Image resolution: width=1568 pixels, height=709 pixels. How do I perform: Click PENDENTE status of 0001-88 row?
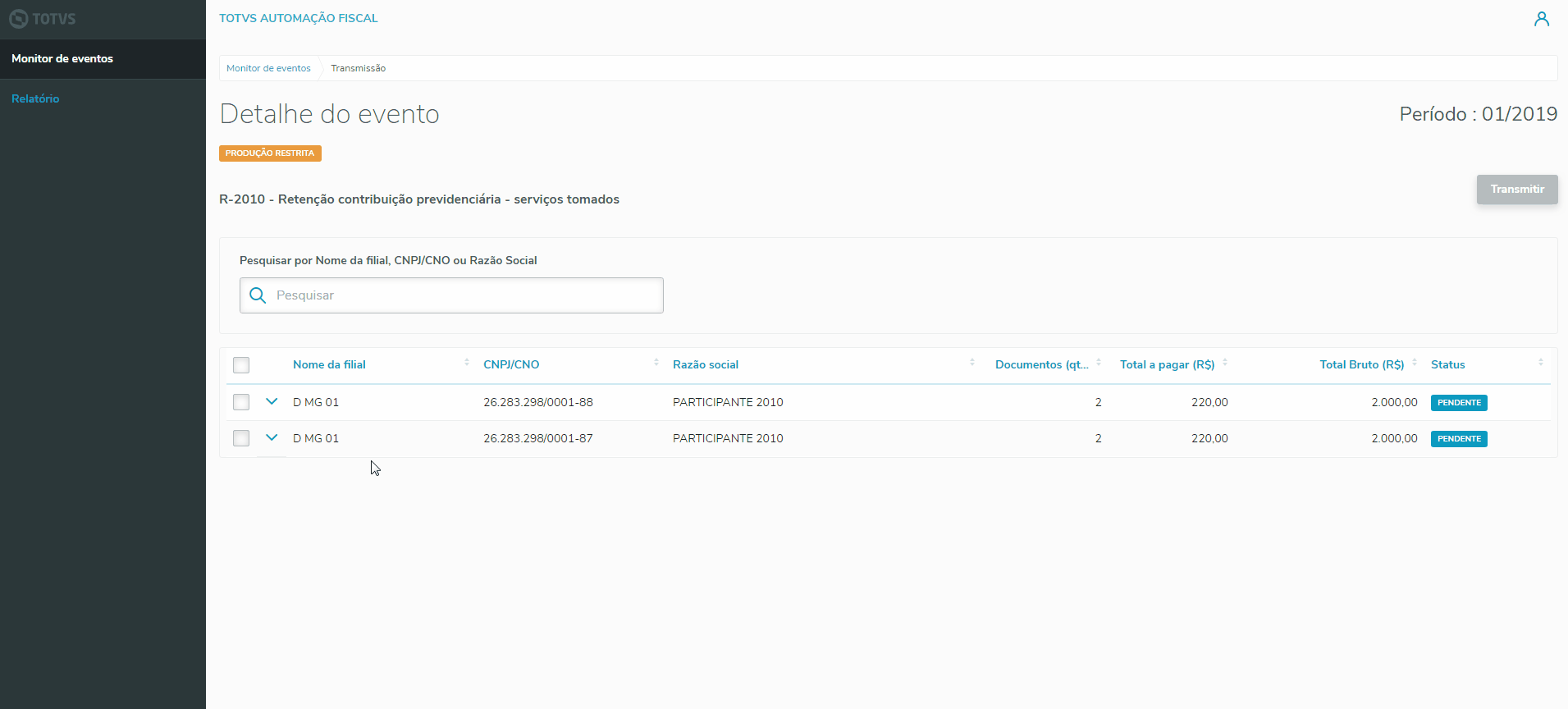[x=1459, y=403]
